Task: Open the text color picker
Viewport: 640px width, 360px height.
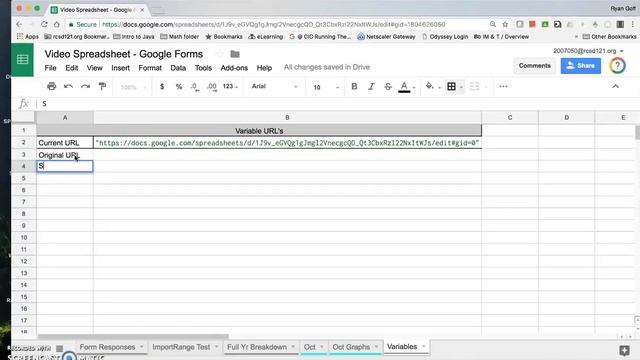Action: [404, 87]
